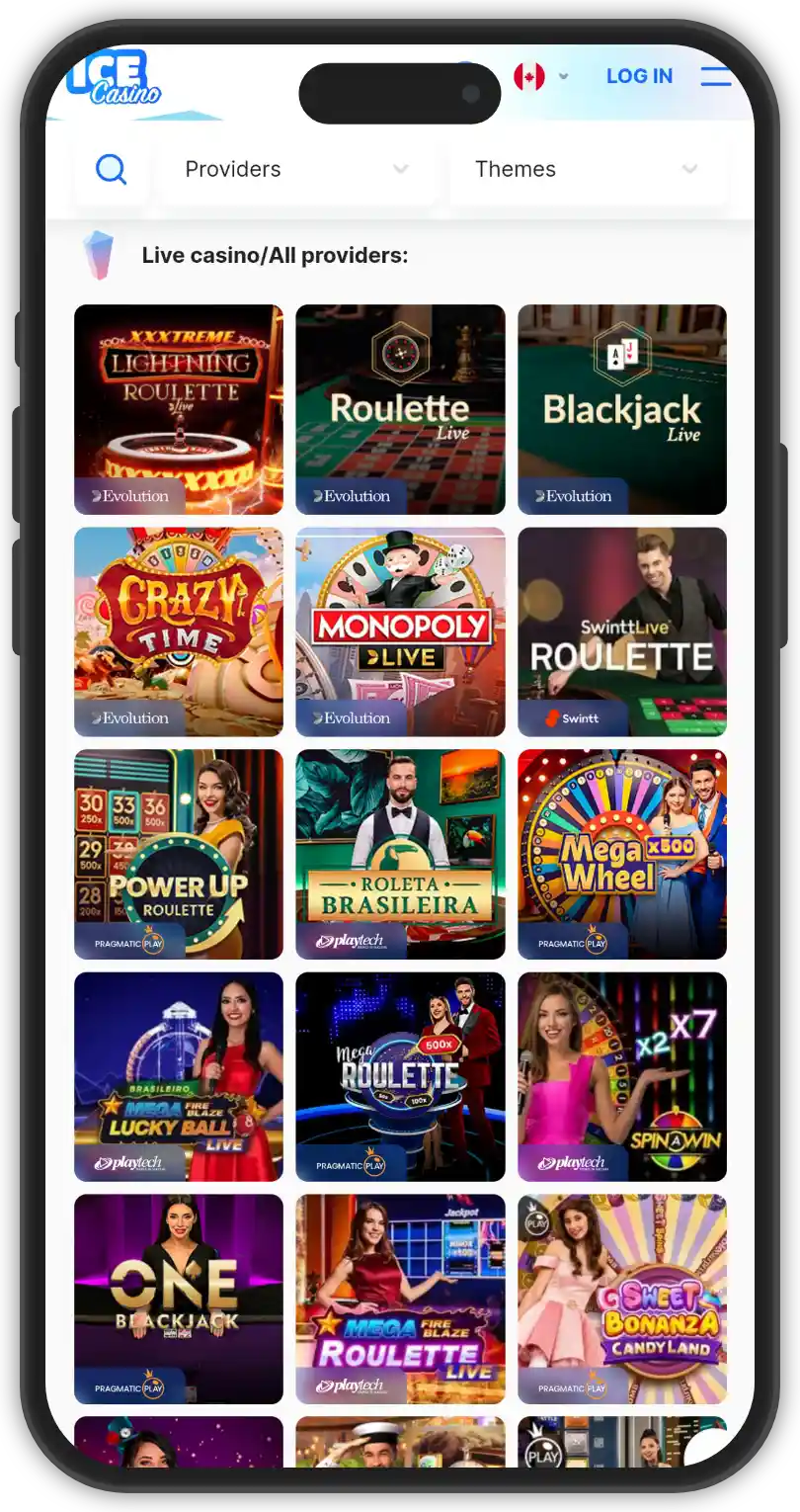Open the search magnifier icon
The width and height of the screenshot is (800, 1512).
coord(111,170)
